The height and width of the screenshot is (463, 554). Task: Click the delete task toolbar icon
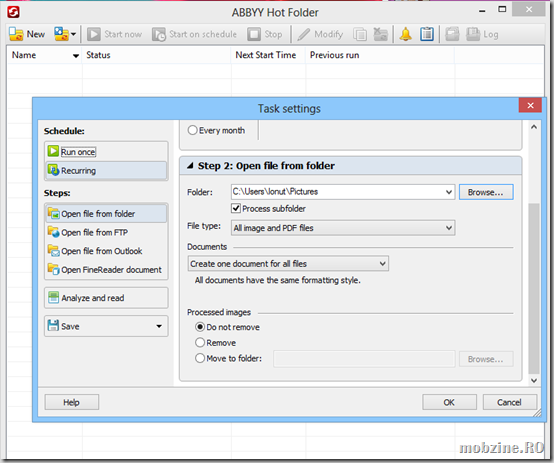[381, 34]
